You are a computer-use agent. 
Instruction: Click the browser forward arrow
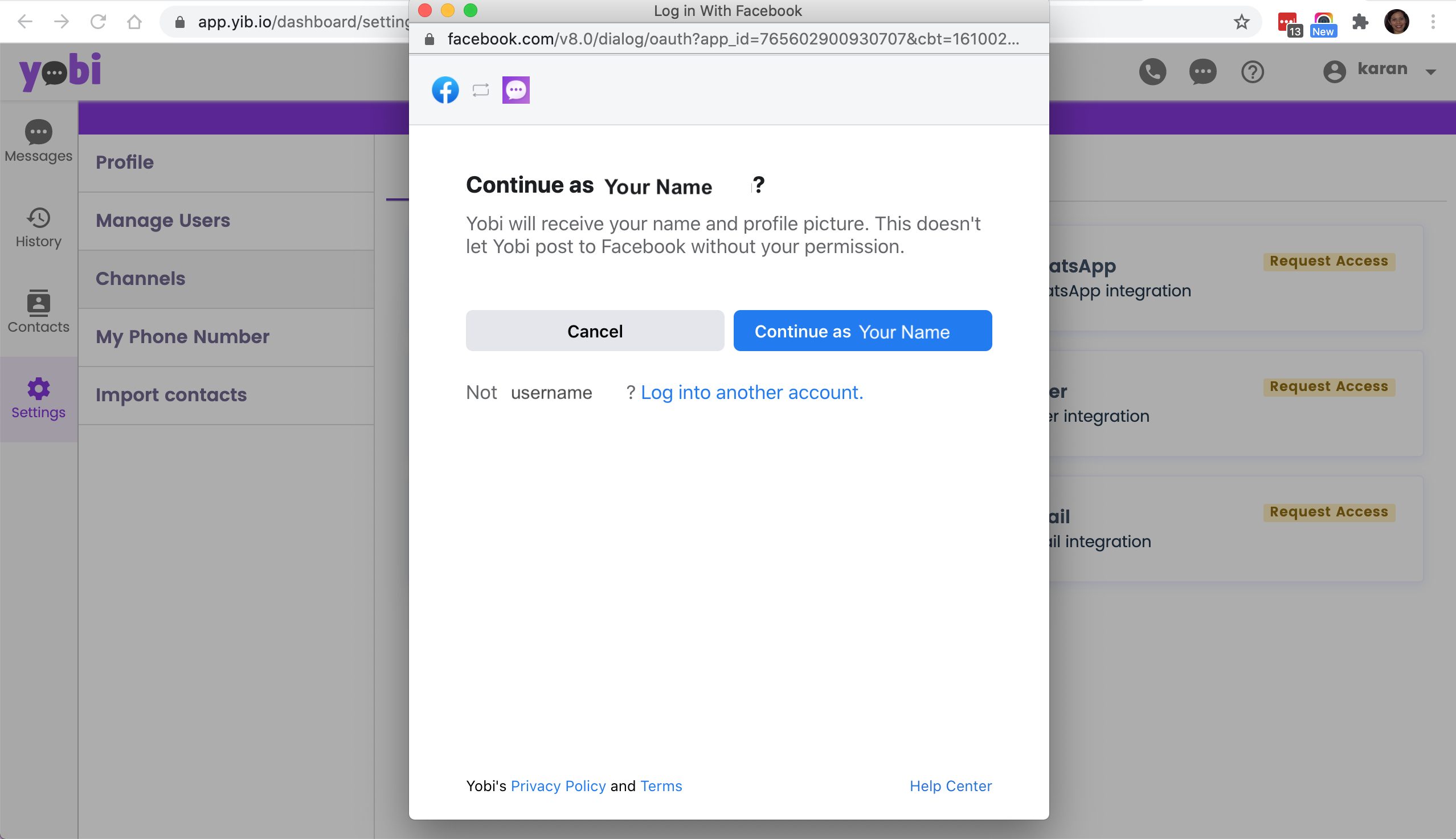[61, 22]
